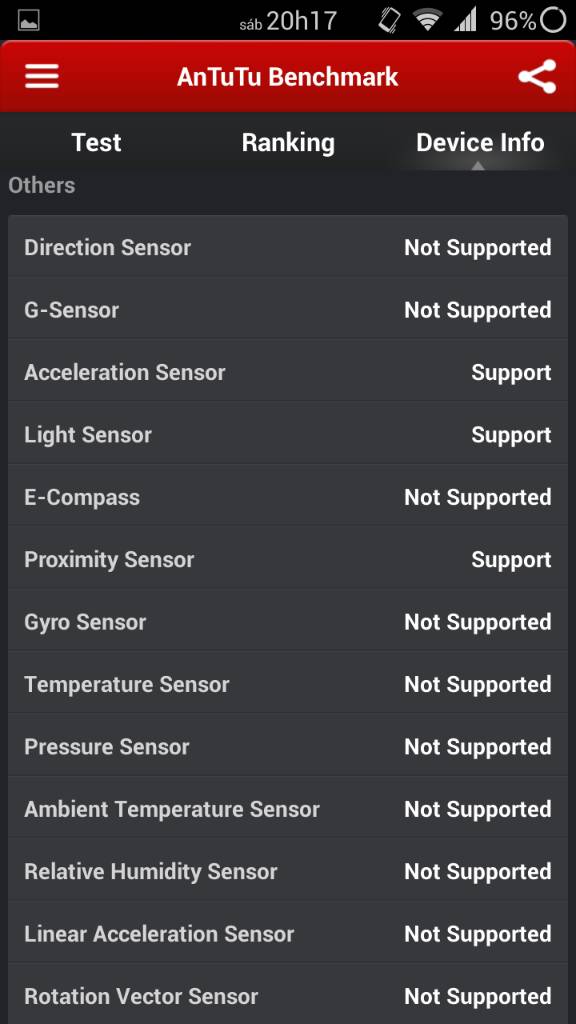Open the hamburger menu icon
576x1024 pixels.
(x=42, y=76)
